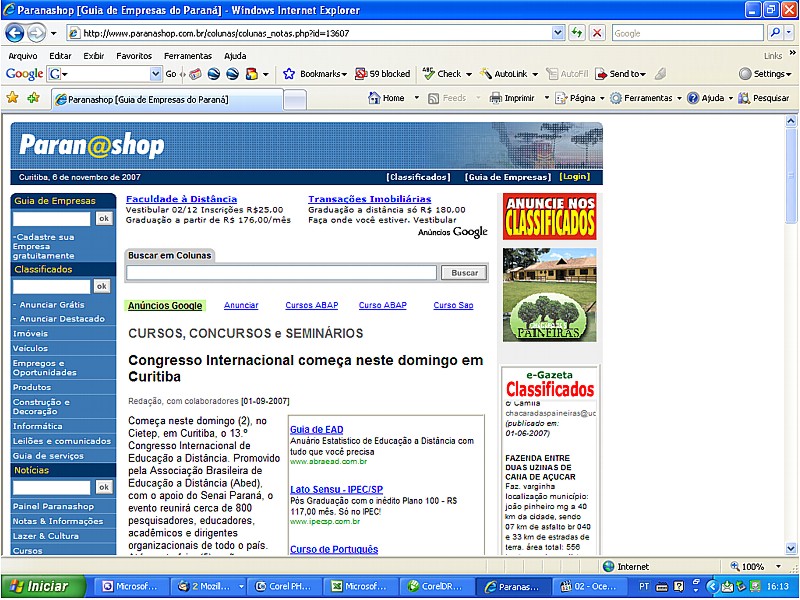The image size is (800, 600).
Task: Open the Google toolbar Settings dropdown
Action: point(765,74)
